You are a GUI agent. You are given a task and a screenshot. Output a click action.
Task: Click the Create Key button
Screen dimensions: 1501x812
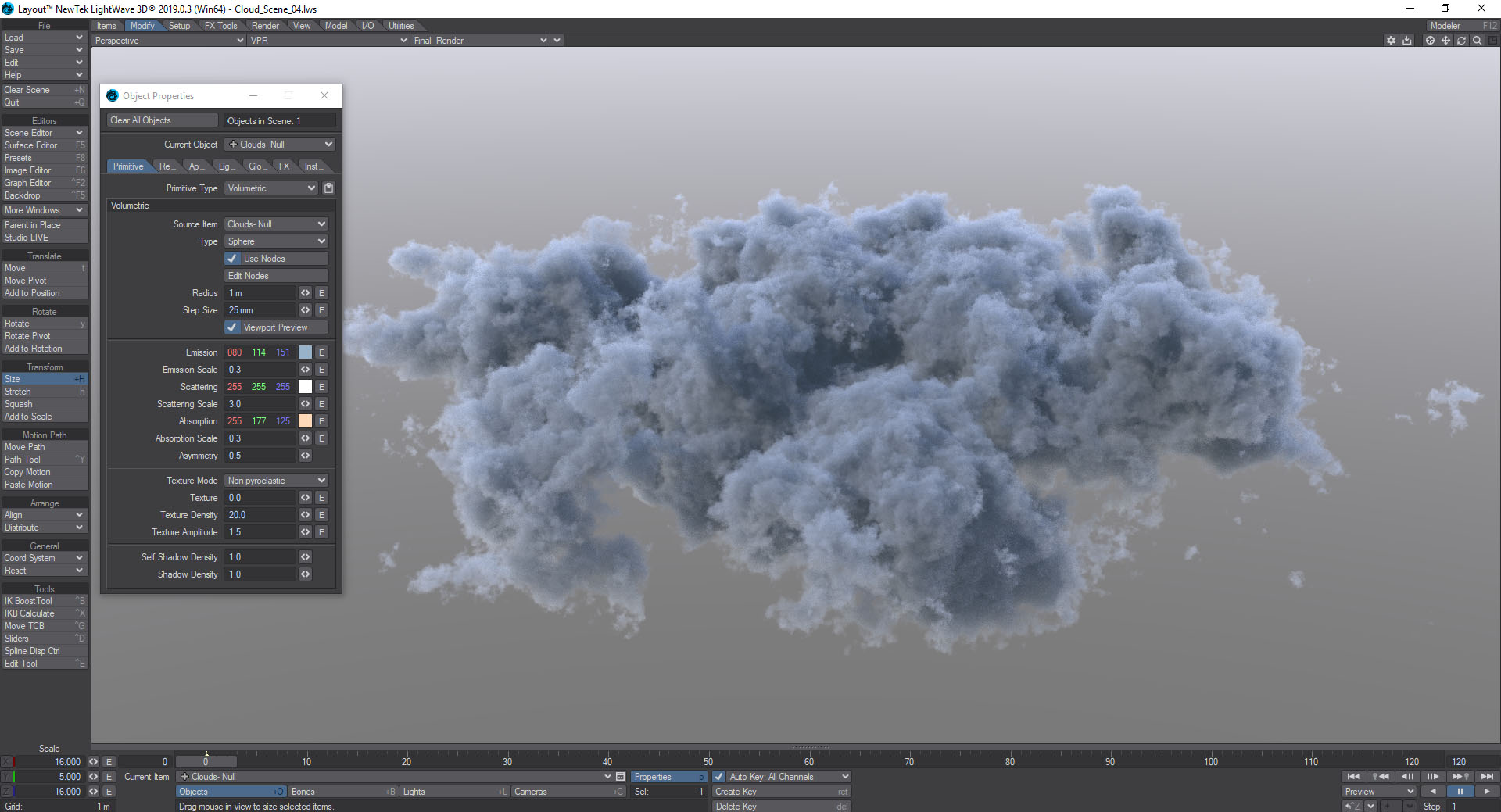[x=781, y=792]
